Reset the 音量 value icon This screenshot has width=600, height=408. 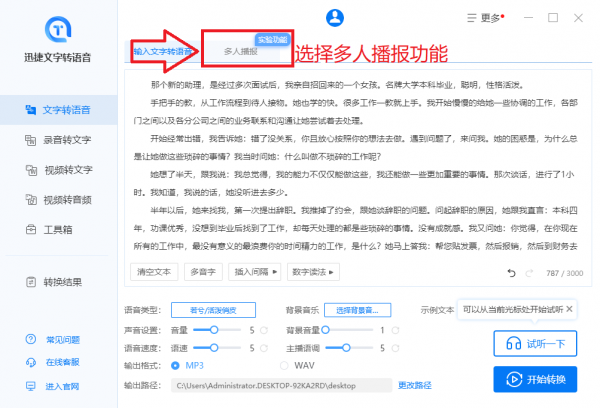pos(264,330)
